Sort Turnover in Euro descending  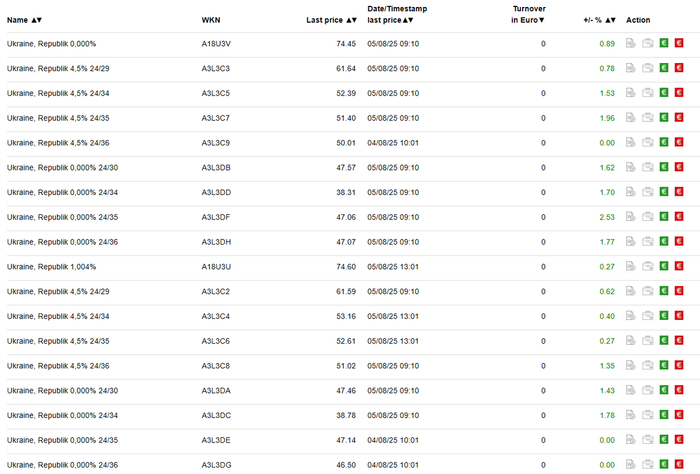(x=542, y=20)
